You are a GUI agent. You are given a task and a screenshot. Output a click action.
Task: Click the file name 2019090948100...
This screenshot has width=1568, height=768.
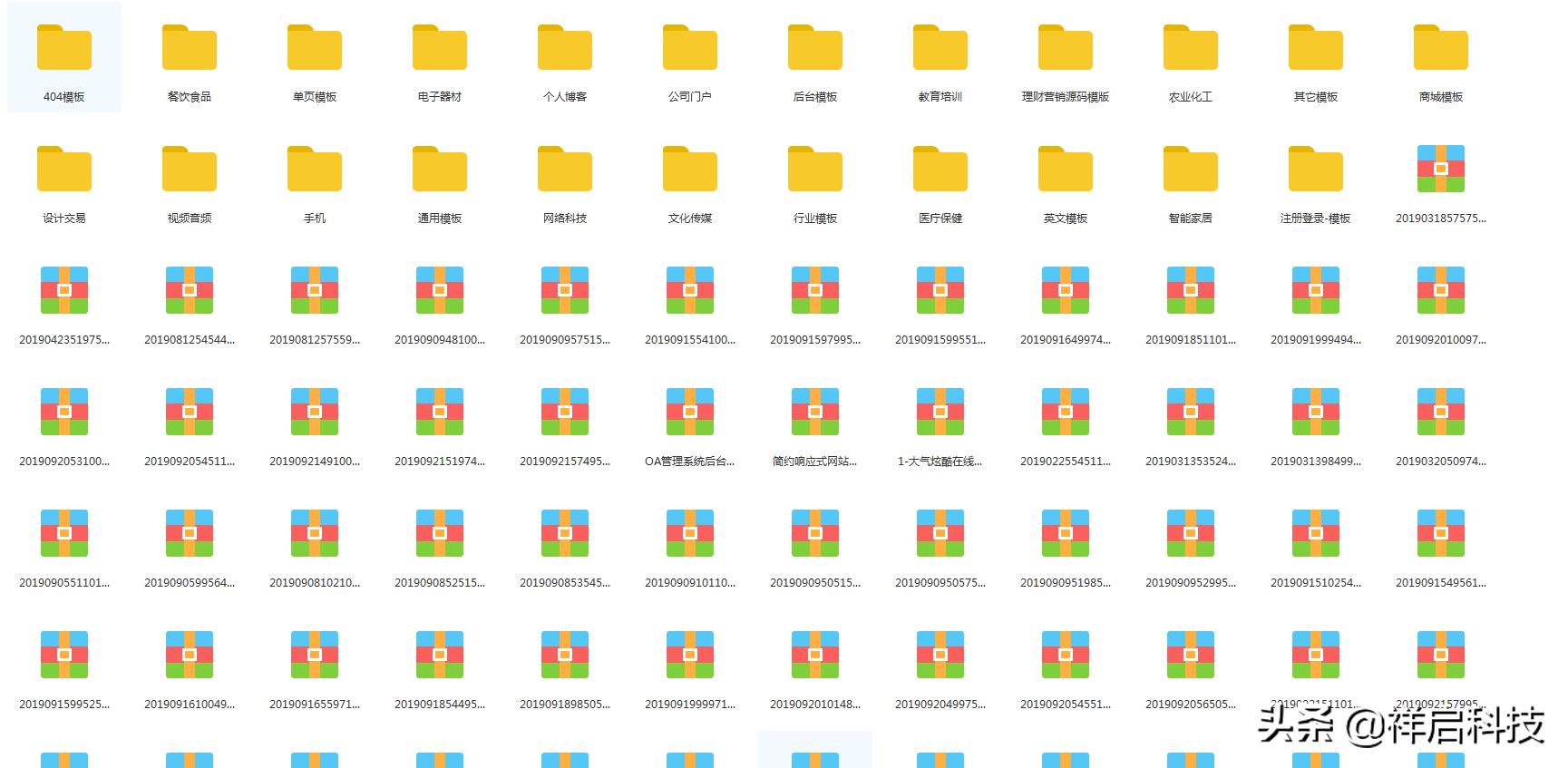click(440, 340)
